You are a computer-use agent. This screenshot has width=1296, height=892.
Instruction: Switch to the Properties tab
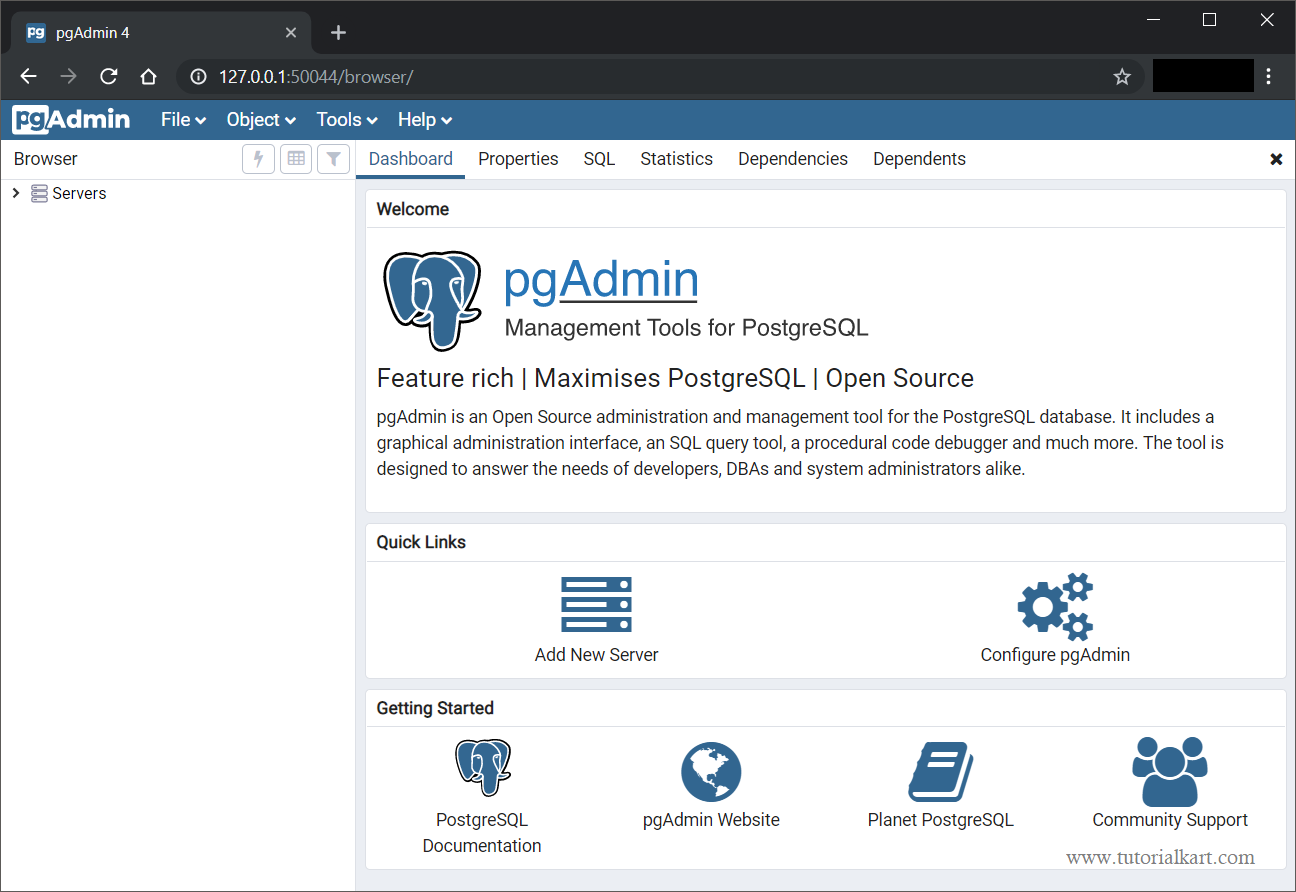[518, 158]
